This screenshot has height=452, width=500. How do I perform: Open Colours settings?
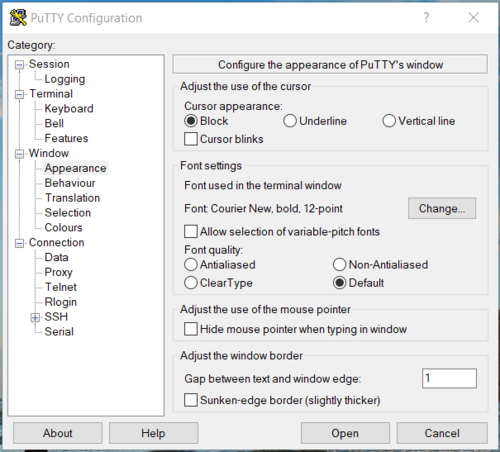(63, 228)
